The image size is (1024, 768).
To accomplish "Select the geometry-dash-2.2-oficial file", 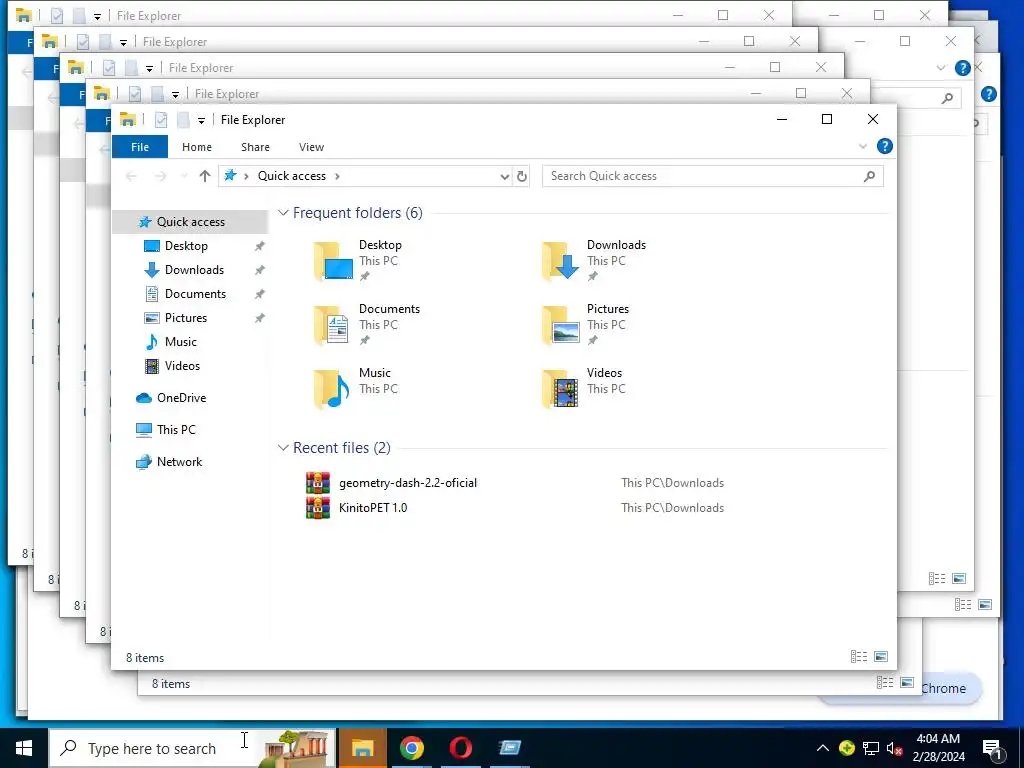I will coord(408,483).
